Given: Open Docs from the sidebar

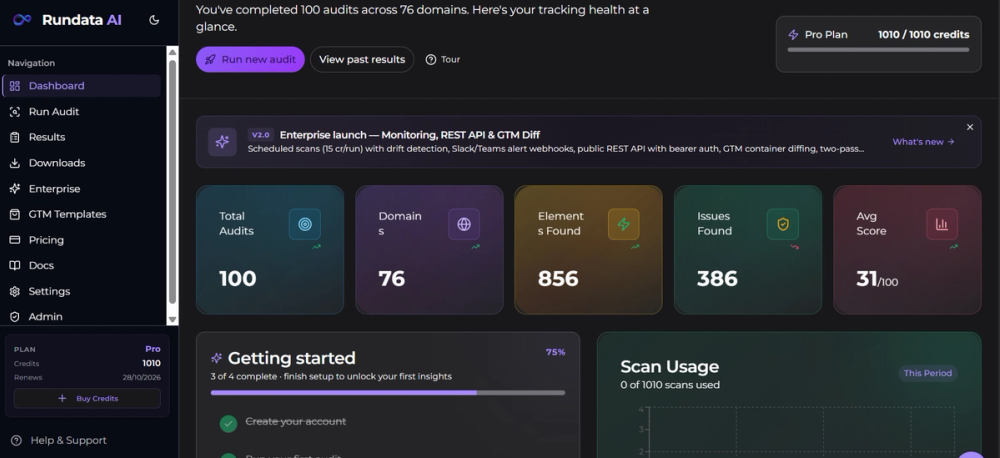Looking at the screenshot, I should [81, 265].
